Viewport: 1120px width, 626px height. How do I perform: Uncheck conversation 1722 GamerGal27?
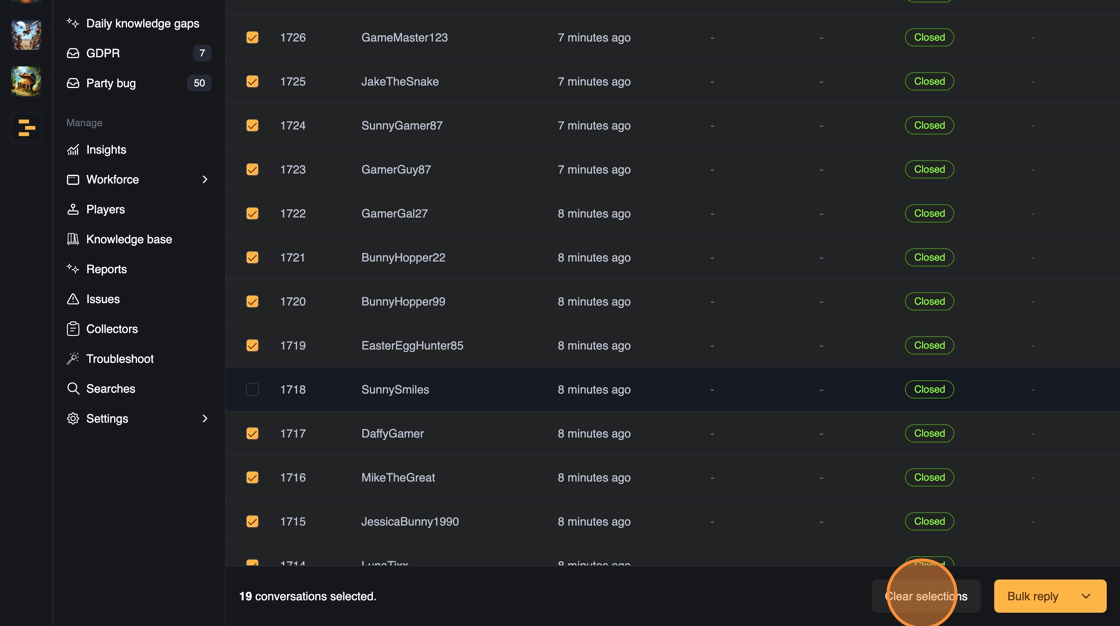(252, 214)
